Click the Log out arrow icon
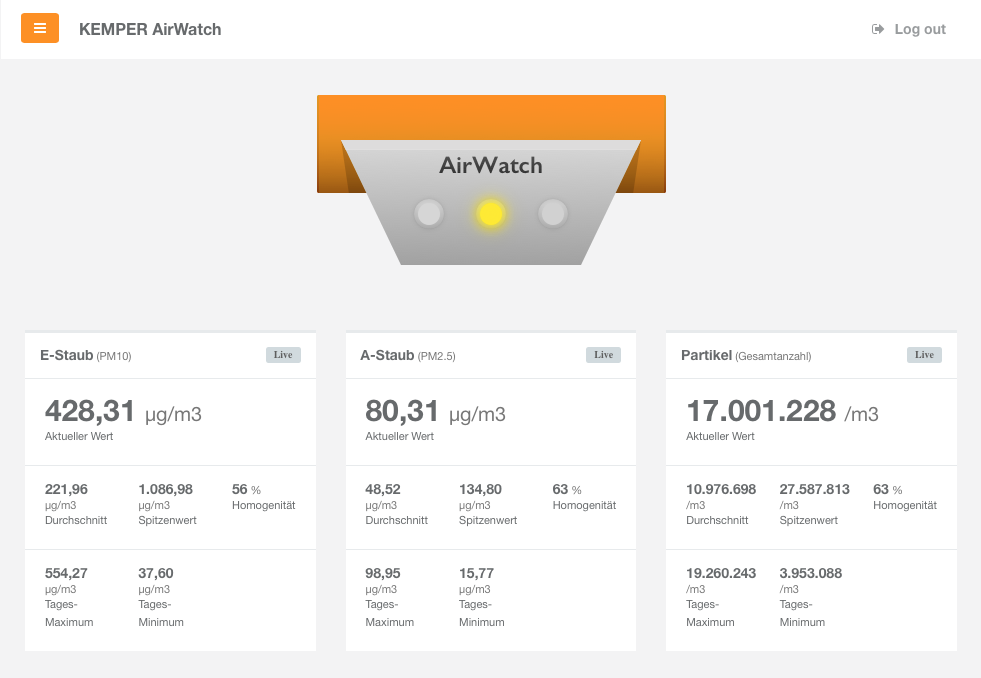981x678 pixels. [x=878, y=29]
